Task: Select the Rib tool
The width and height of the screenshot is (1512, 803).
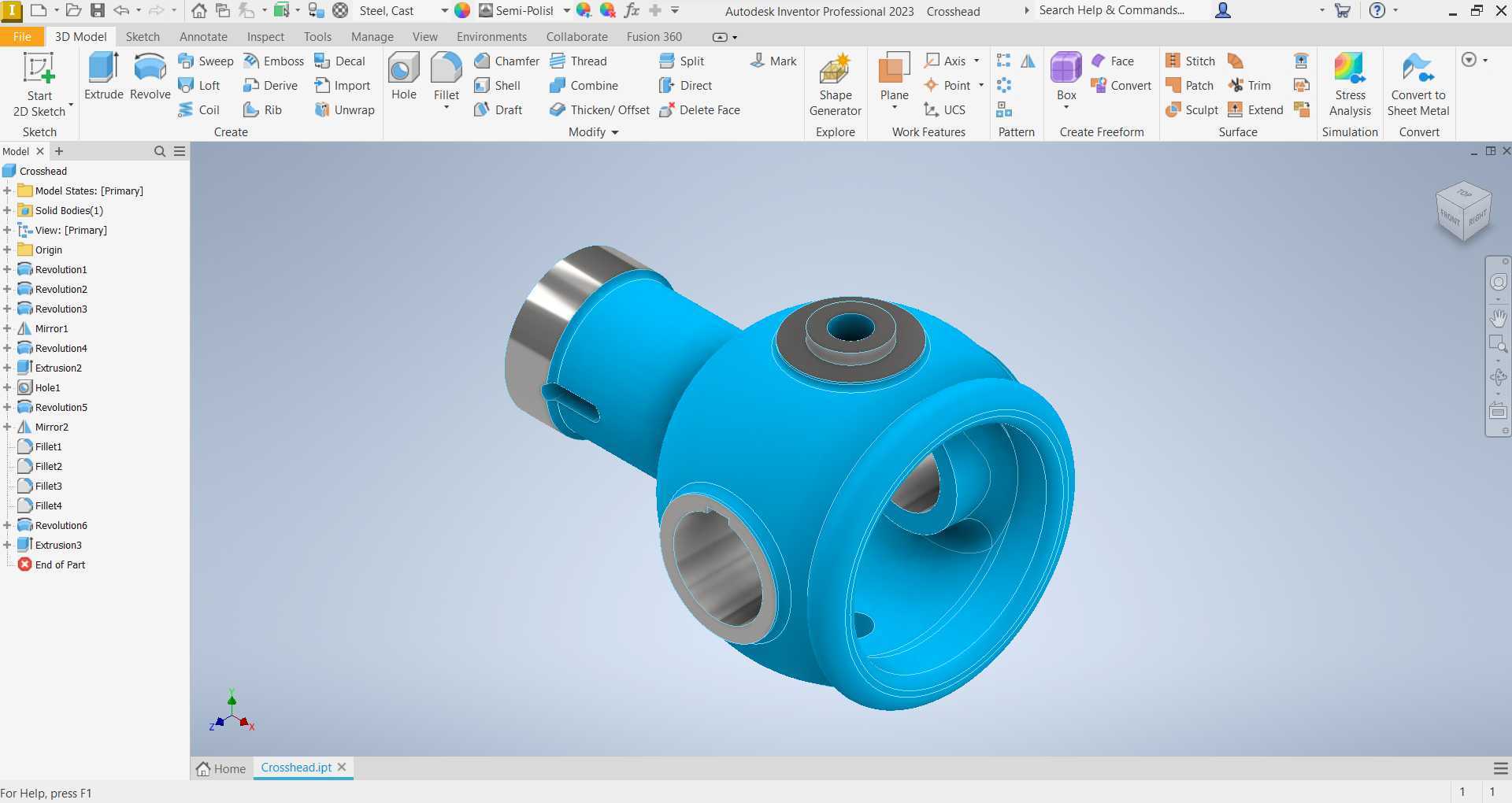Action: 263,109
